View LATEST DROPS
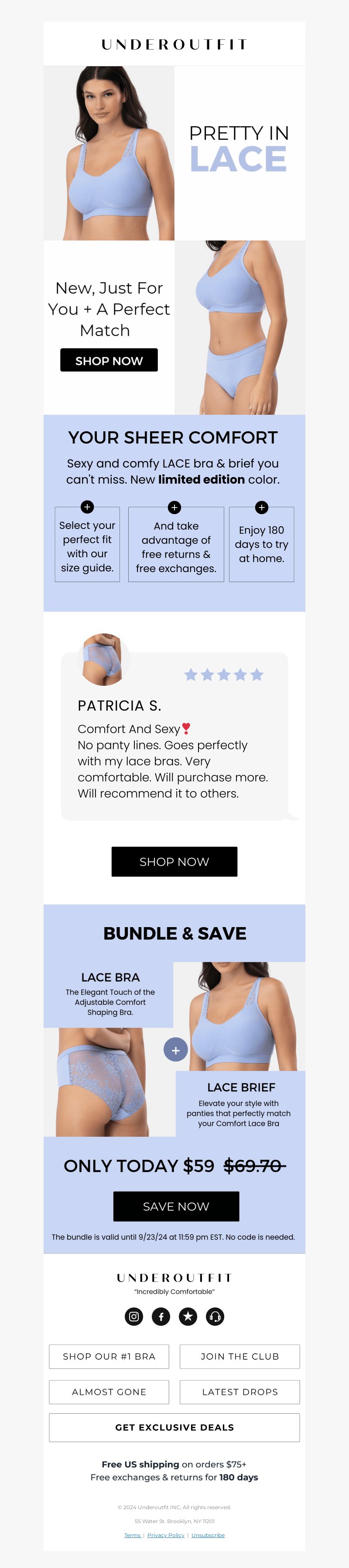The width and height of the screenshot is (349, 1568). pos(240,1392)
